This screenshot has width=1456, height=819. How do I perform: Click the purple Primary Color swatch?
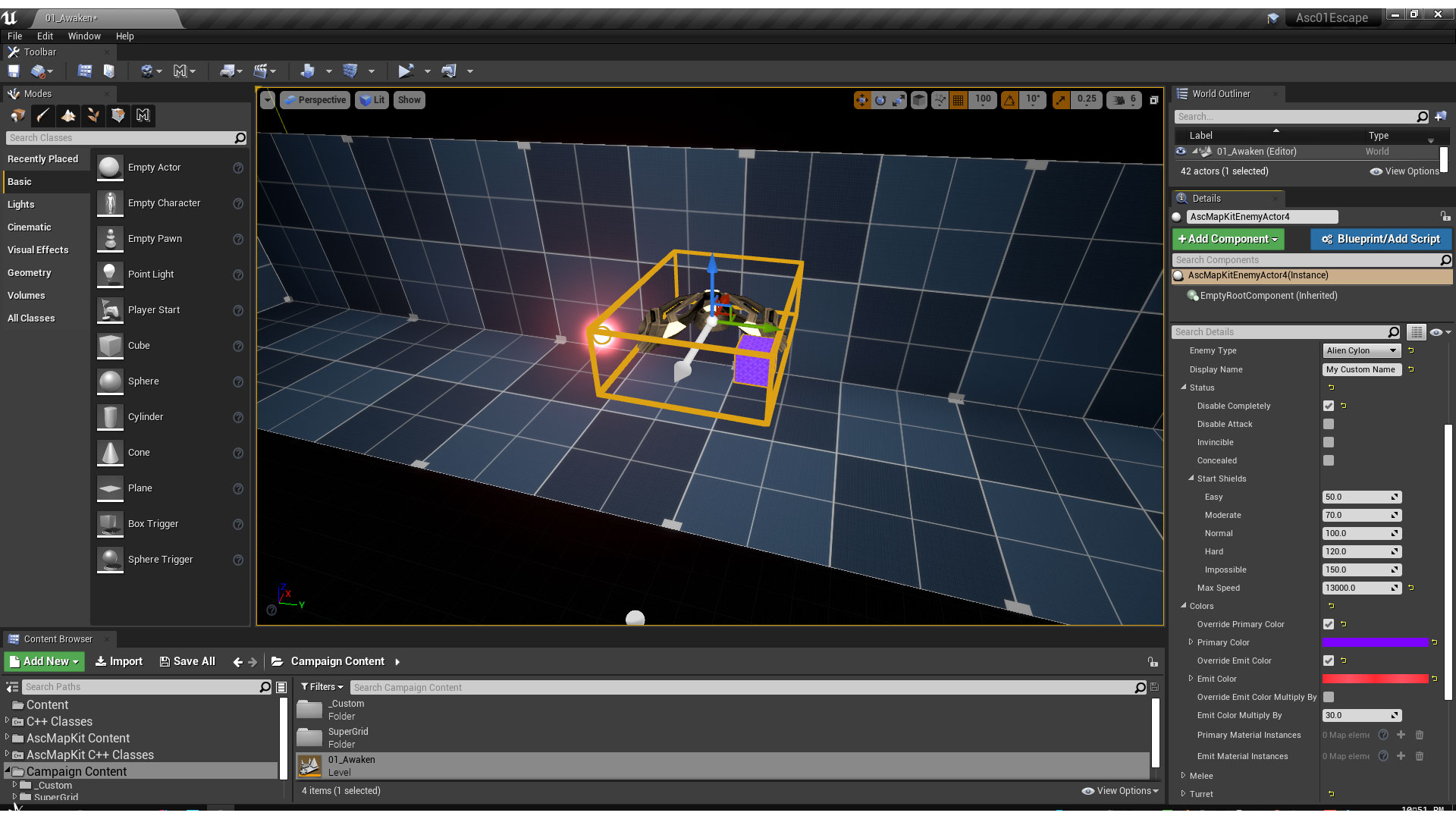coord(1374,642)
